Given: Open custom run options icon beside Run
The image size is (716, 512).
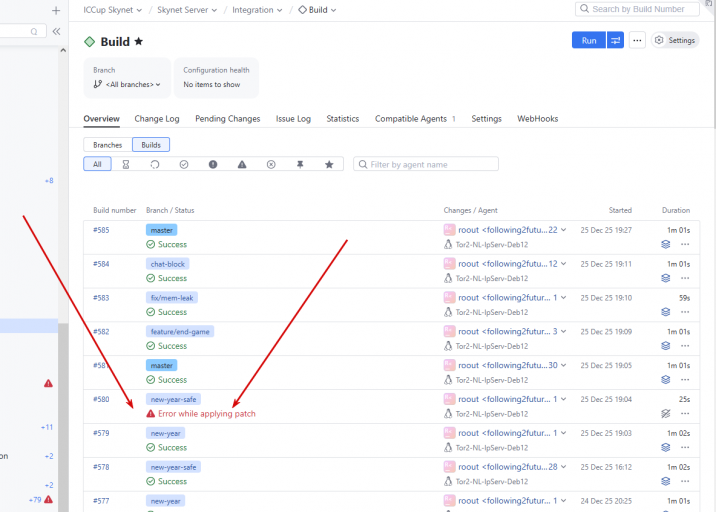Looking at the screenshot, I should coord(615,40).
